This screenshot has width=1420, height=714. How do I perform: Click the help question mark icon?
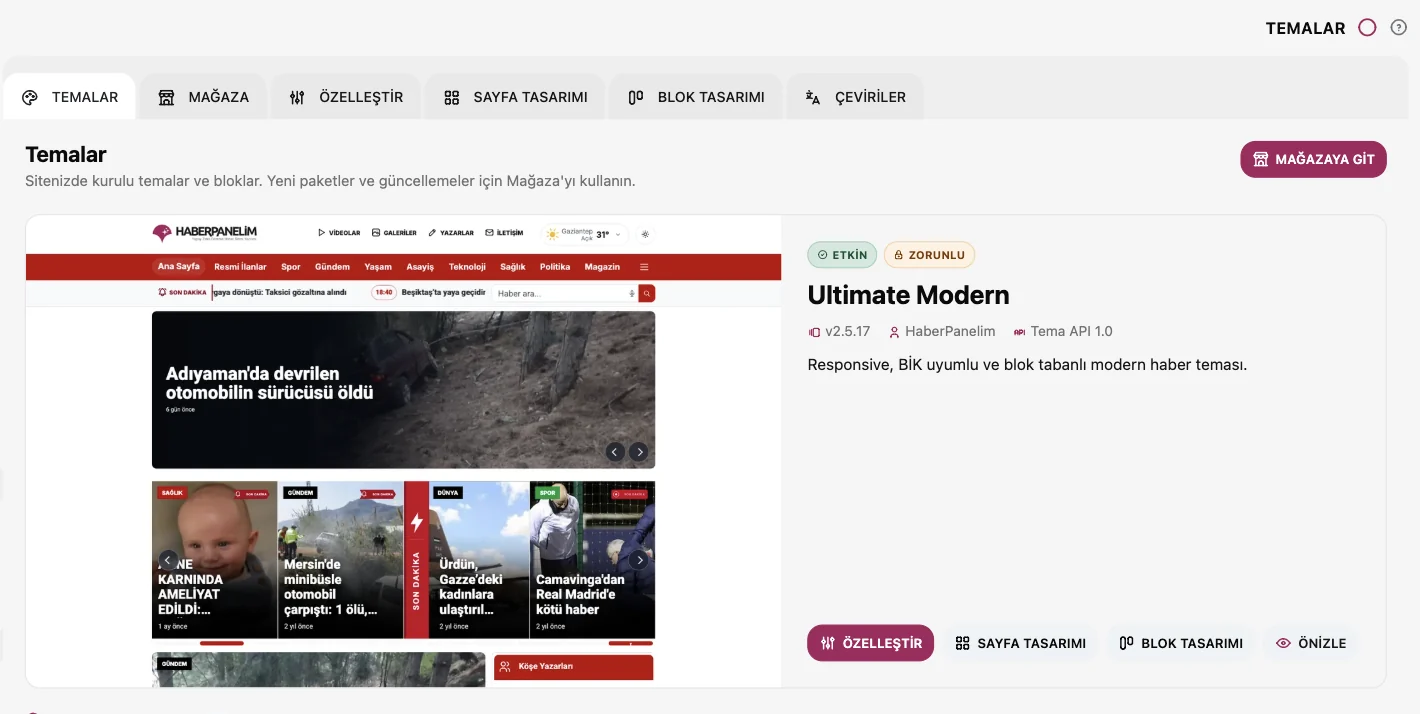coord(1399,28)
